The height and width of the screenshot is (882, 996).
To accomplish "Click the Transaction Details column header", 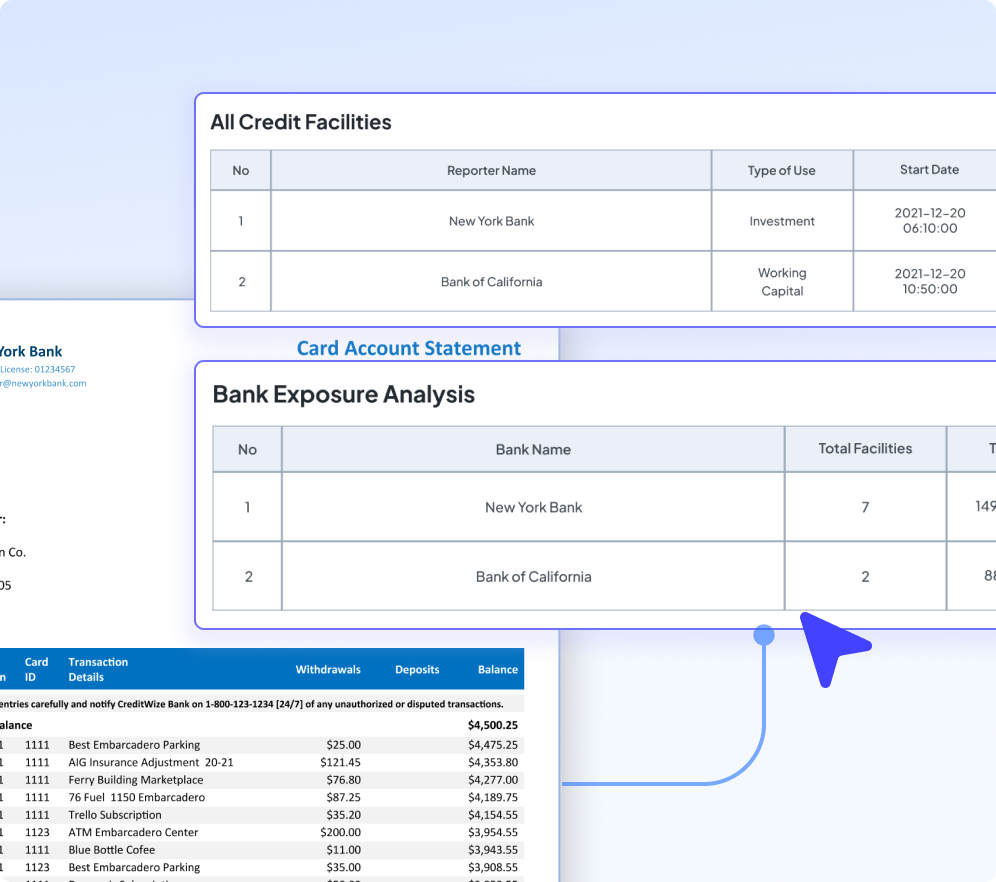I will pos(98,669).
